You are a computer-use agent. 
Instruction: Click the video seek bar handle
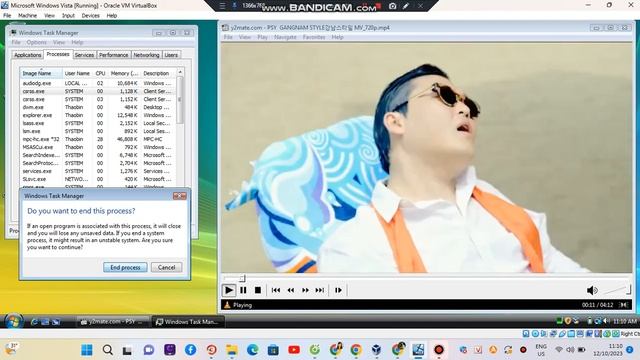pos(242,278)
